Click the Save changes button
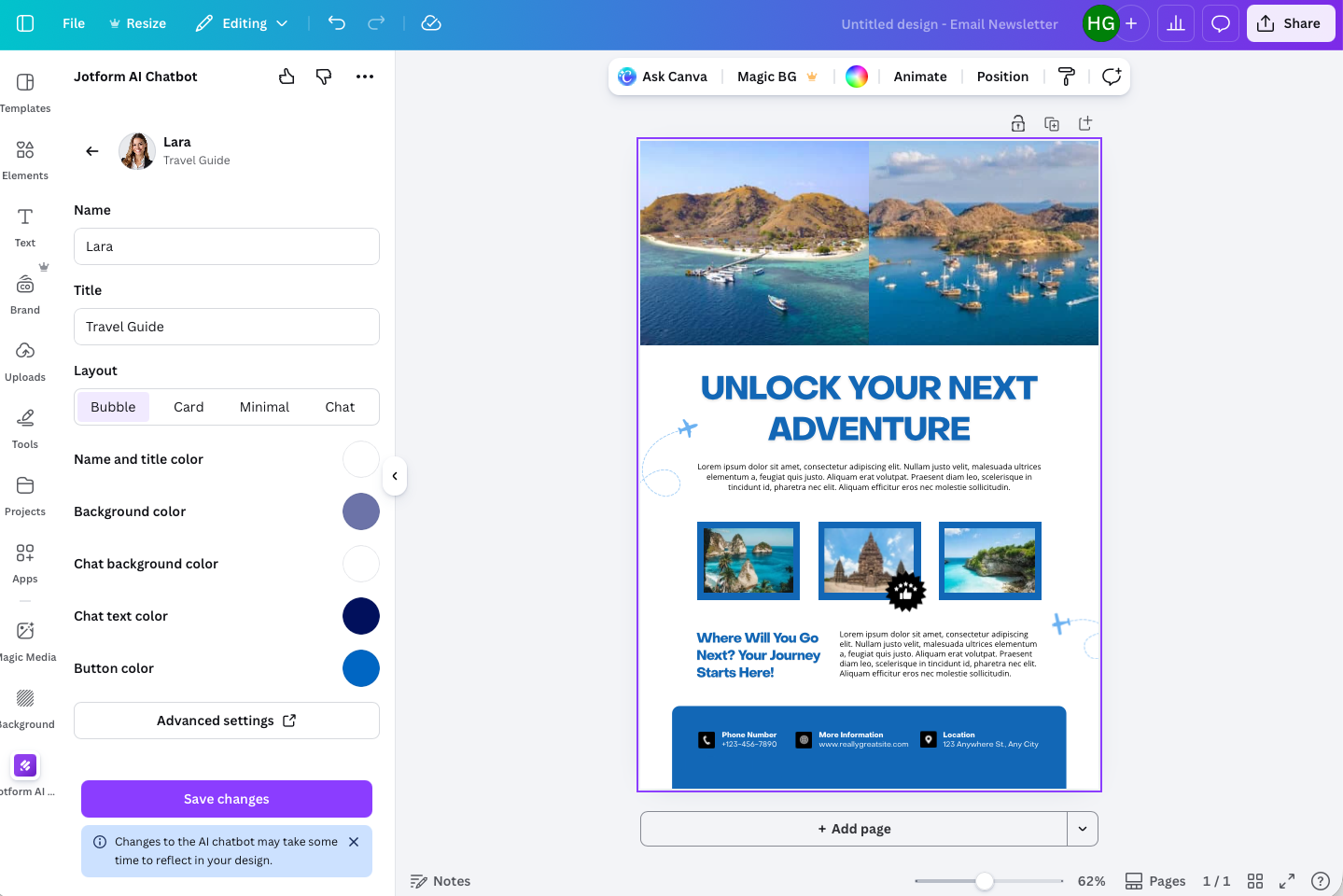 (226, 799)
